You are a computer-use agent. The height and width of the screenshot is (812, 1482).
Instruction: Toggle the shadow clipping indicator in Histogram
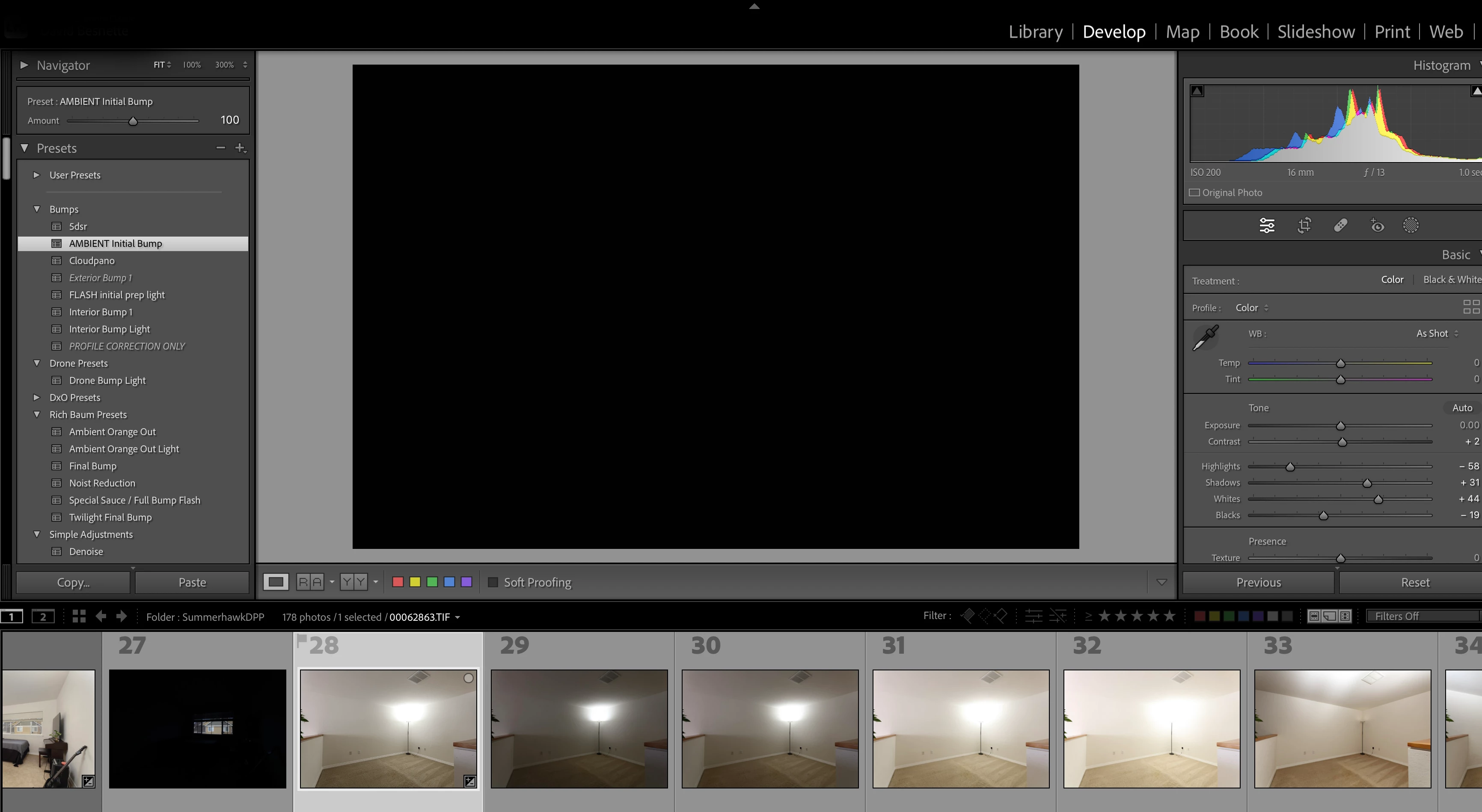[1197, 91]
